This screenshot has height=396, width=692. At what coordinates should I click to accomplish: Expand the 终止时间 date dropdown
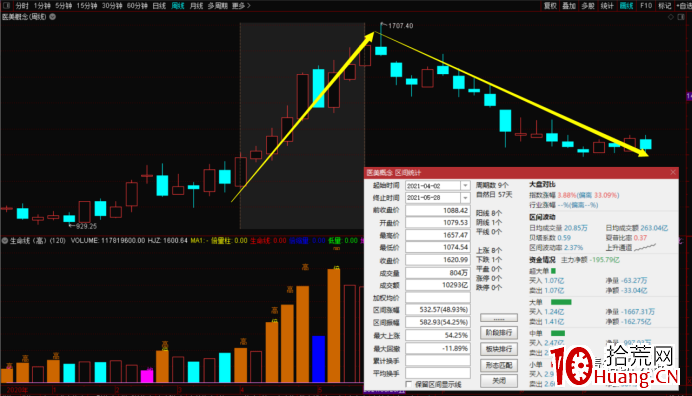[465, 198]
